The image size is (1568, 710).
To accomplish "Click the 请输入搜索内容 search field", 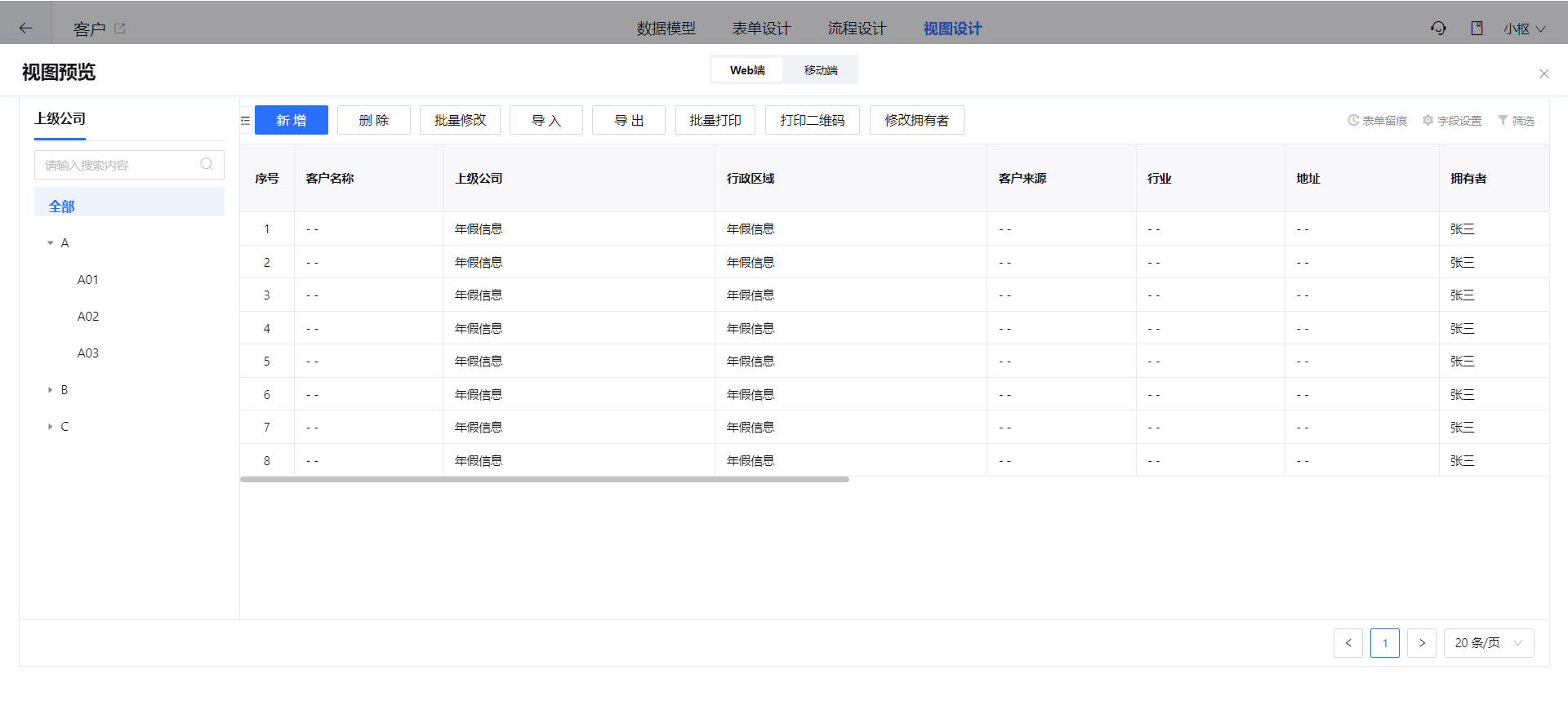I will [129, 165].
